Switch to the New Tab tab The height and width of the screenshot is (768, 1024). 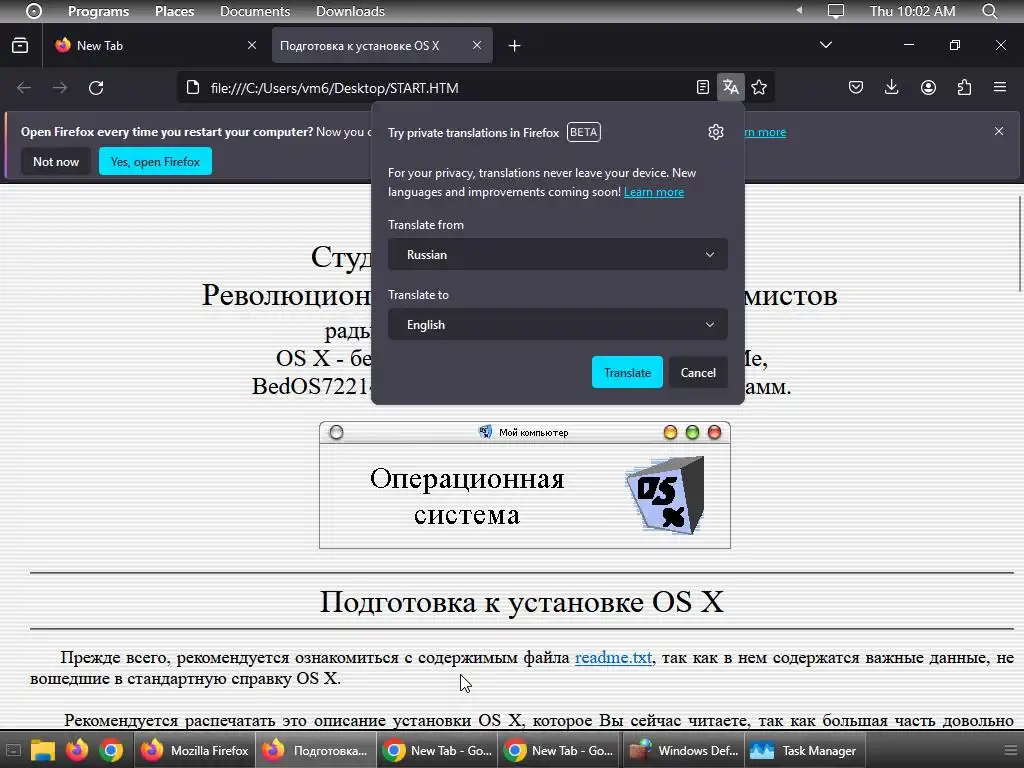point(155,45)
